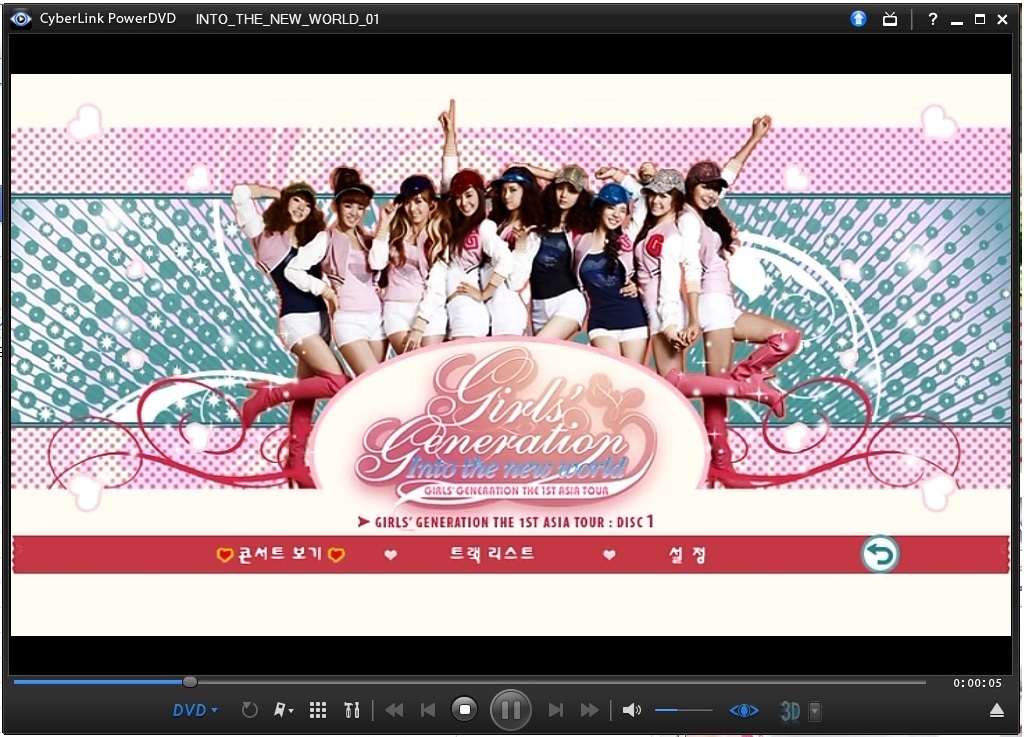1024x737 pixels.
Task: Select the 설정 menu item
Action: coord(687,554)
